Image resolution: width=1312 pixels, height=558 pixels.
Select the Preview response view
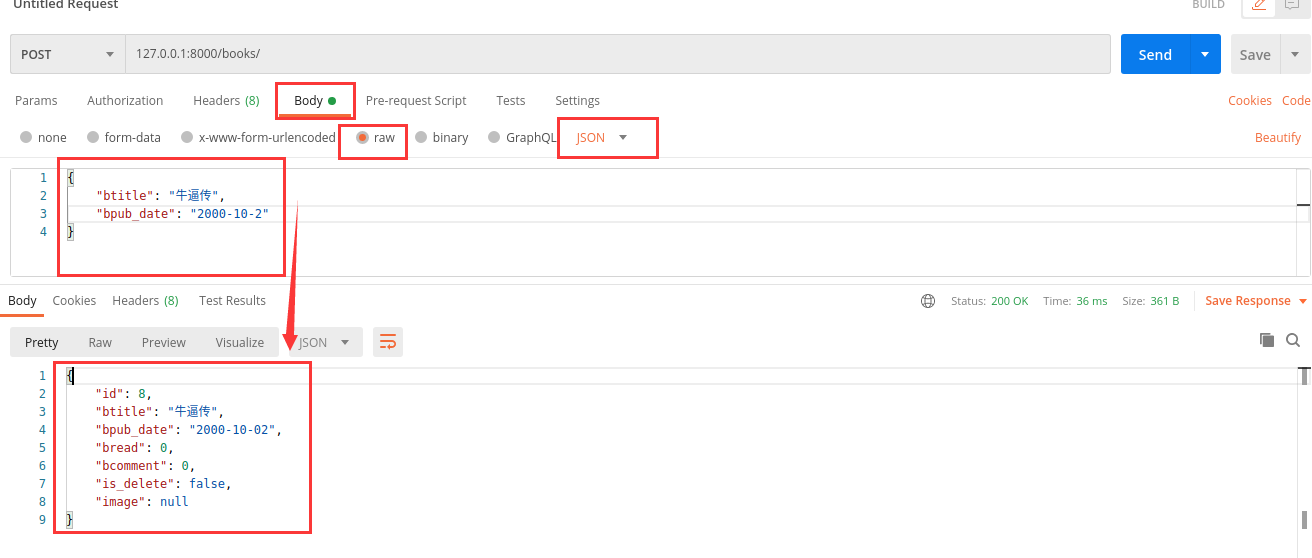[x=164, y=342]
